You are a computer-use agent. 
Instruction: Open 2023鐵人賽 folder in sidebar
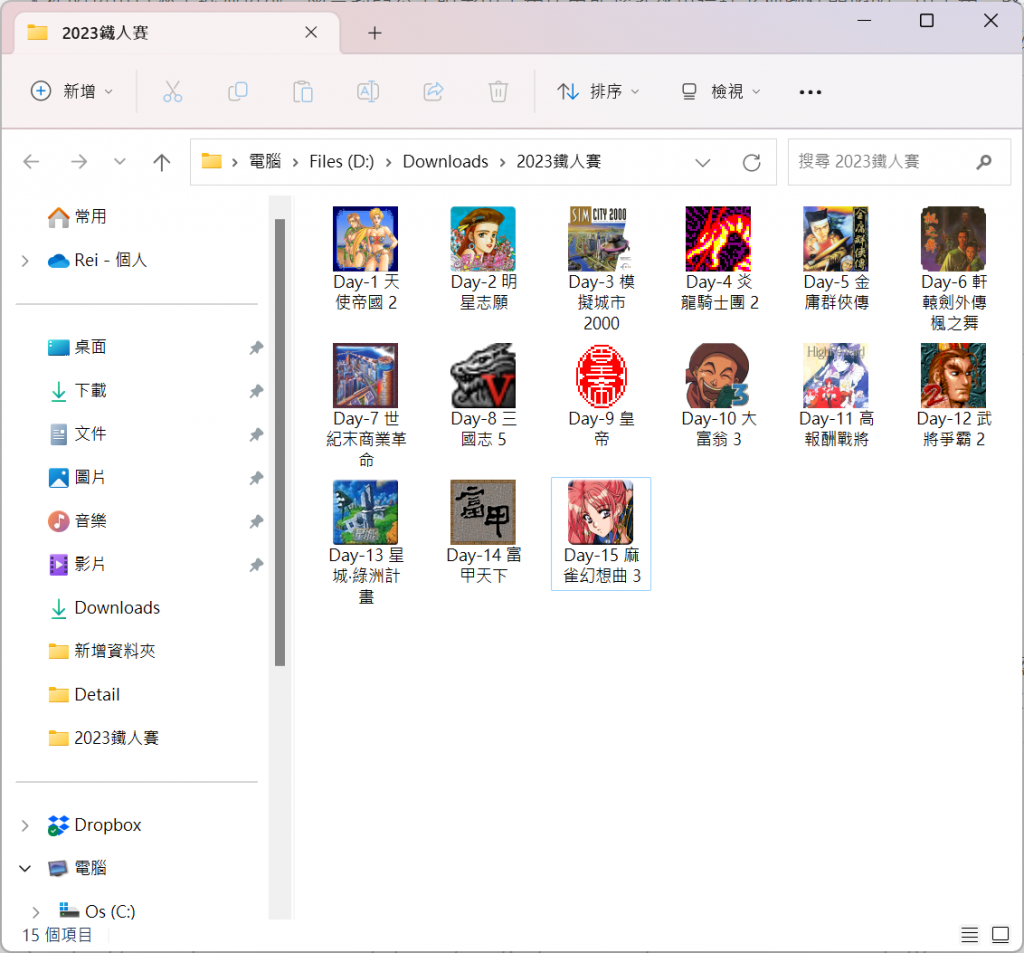[x=103, y=738]
